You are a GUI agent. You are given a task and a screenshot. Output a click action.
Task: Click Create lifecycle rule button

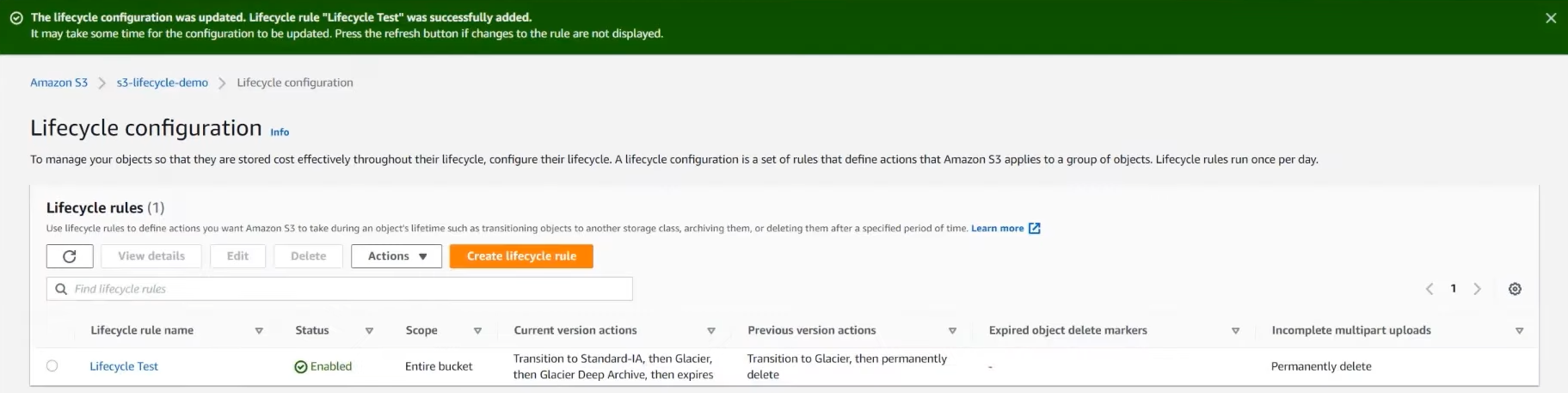(521, 256)
